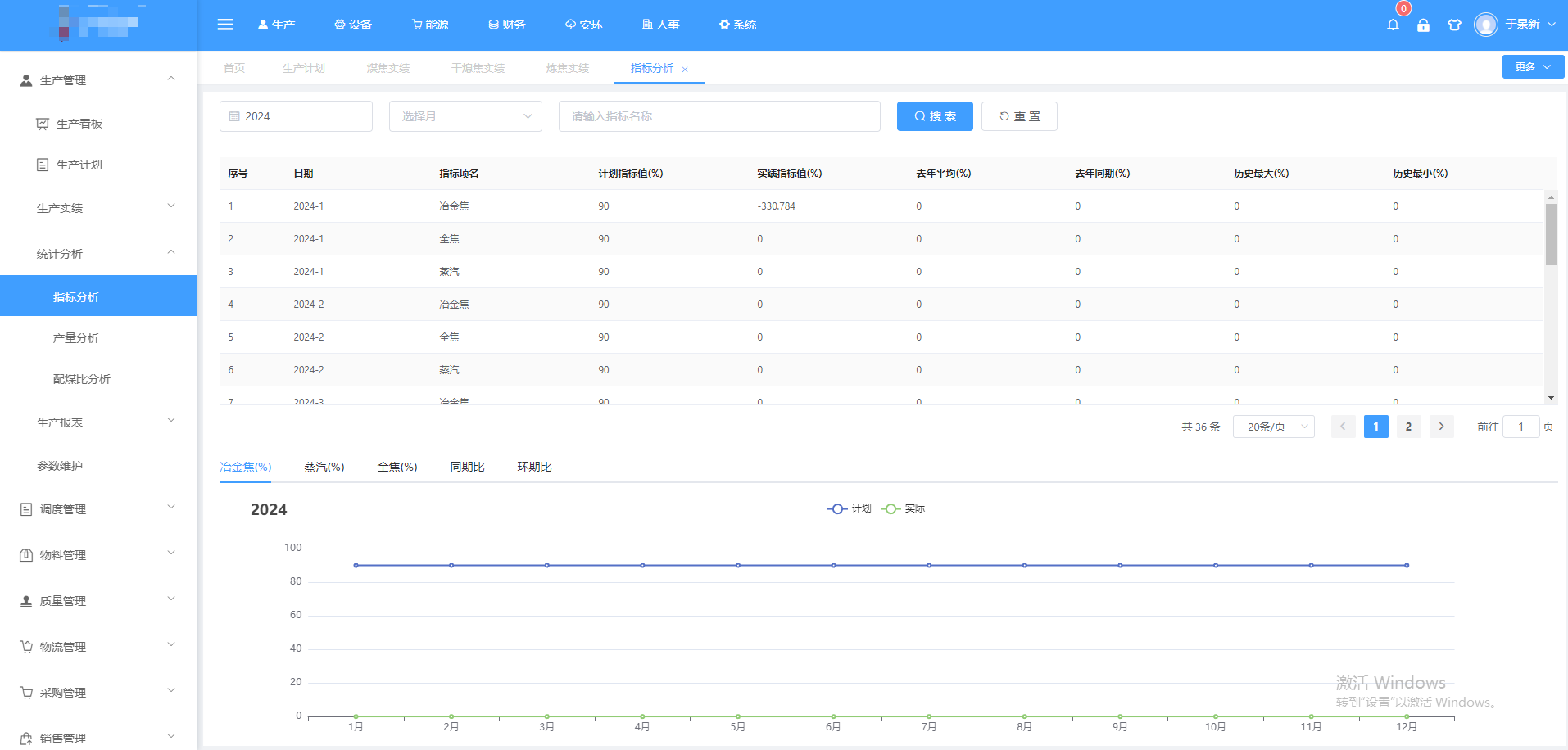Viewport: 1568px width, 750px height.
Task: Click the -330.784 actual value cell
Action: tap(776, 206)
